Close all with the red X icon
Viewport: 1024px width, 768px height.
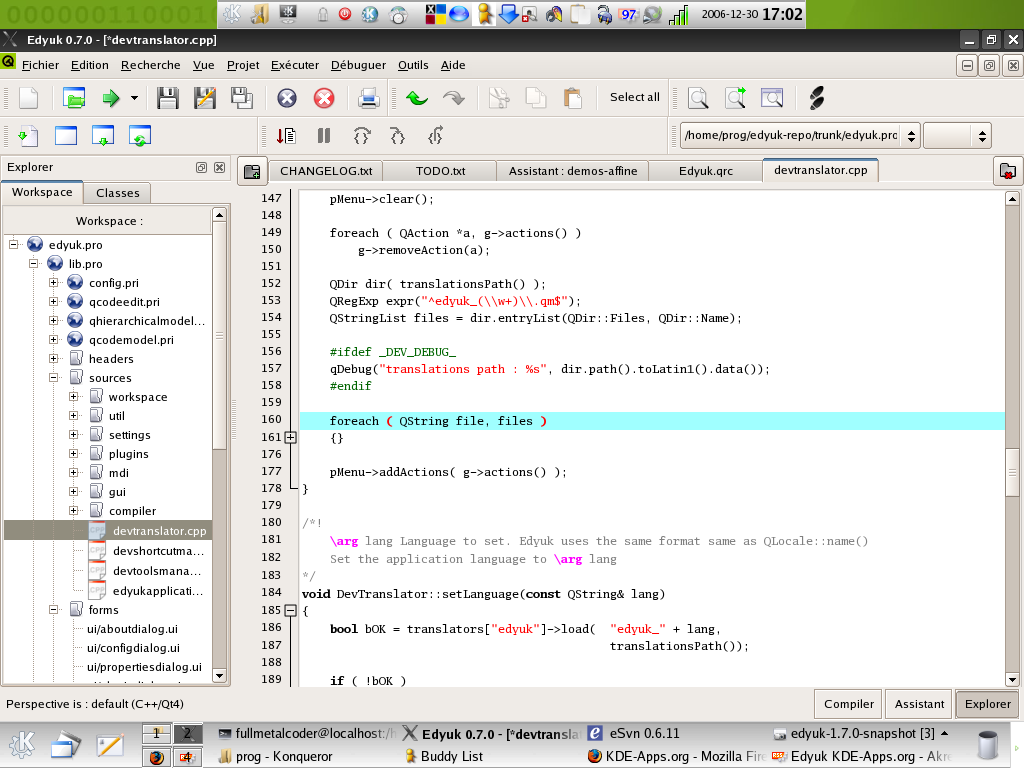pos(324,98)
